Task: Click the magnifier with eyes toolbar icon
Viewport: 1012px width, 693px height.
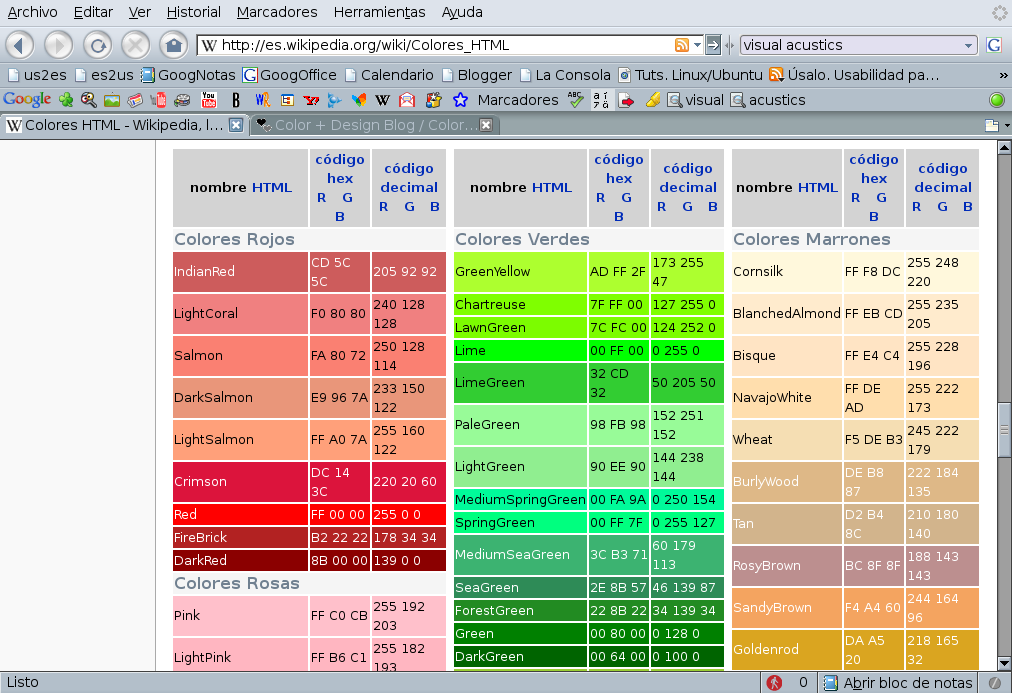Action: pos(88,100)
